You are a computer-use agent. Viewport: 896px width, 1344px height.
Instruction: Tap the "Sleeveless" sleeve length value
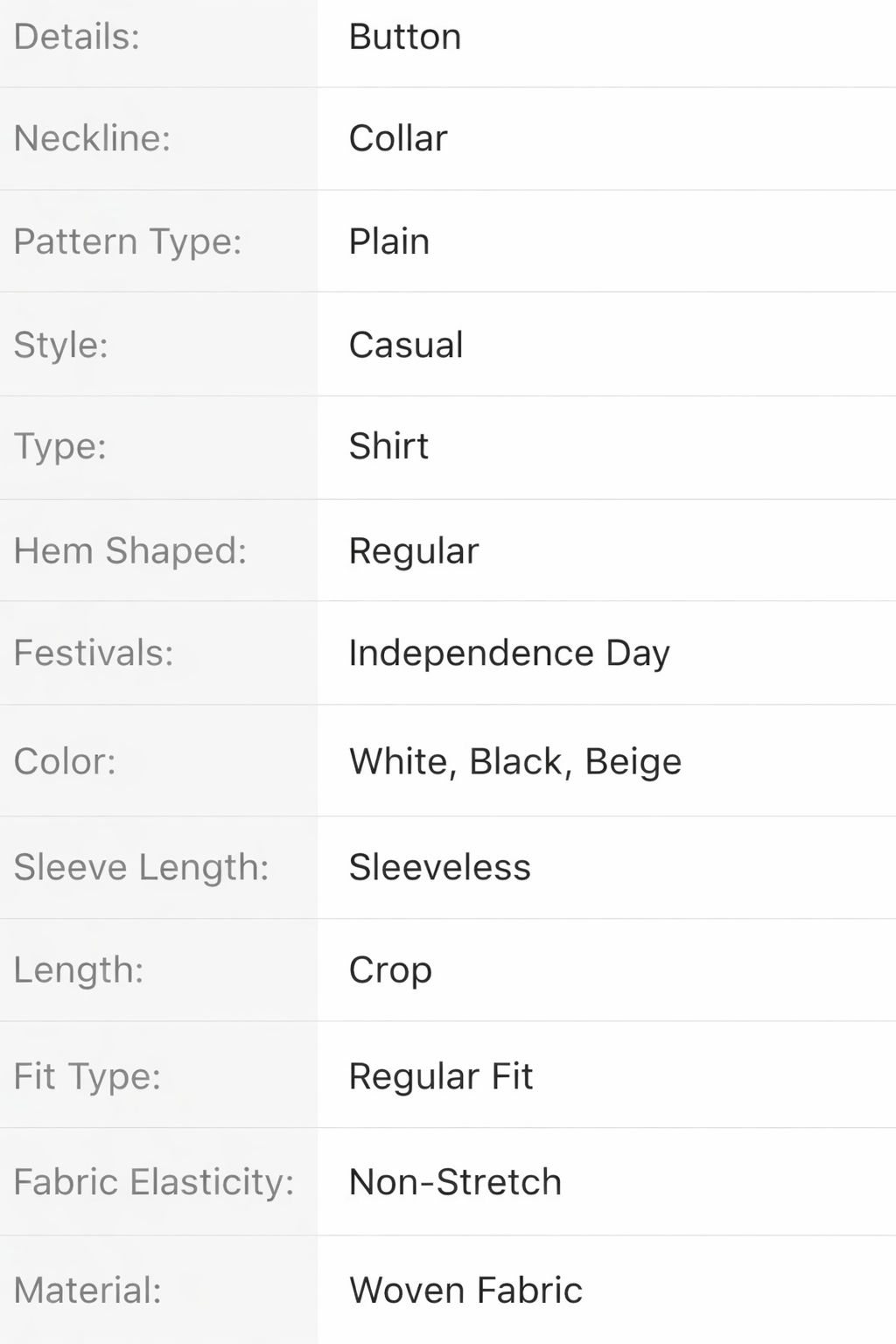coord(439,867)
